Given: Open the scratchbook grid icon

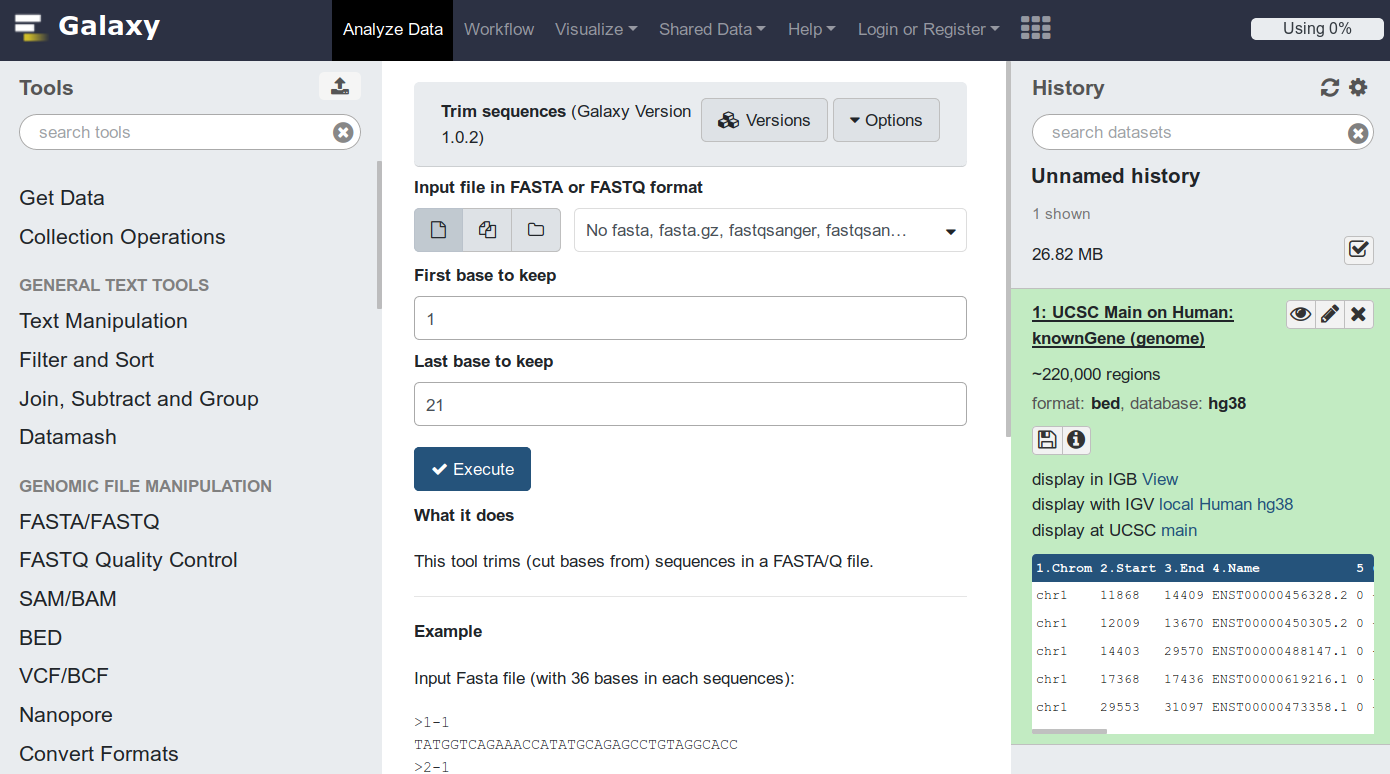Looking at the screenshot, I should [1036, 29].
